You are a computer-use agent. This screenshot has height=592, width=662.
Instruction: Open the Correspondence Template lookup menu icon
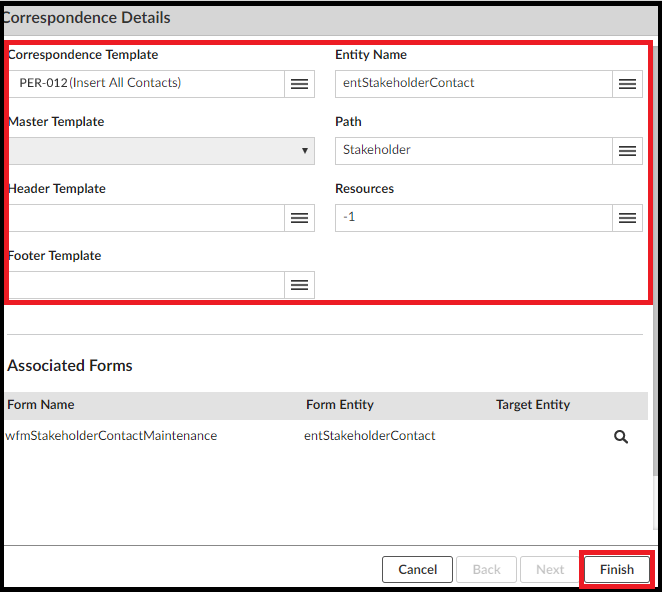(299, 84)
